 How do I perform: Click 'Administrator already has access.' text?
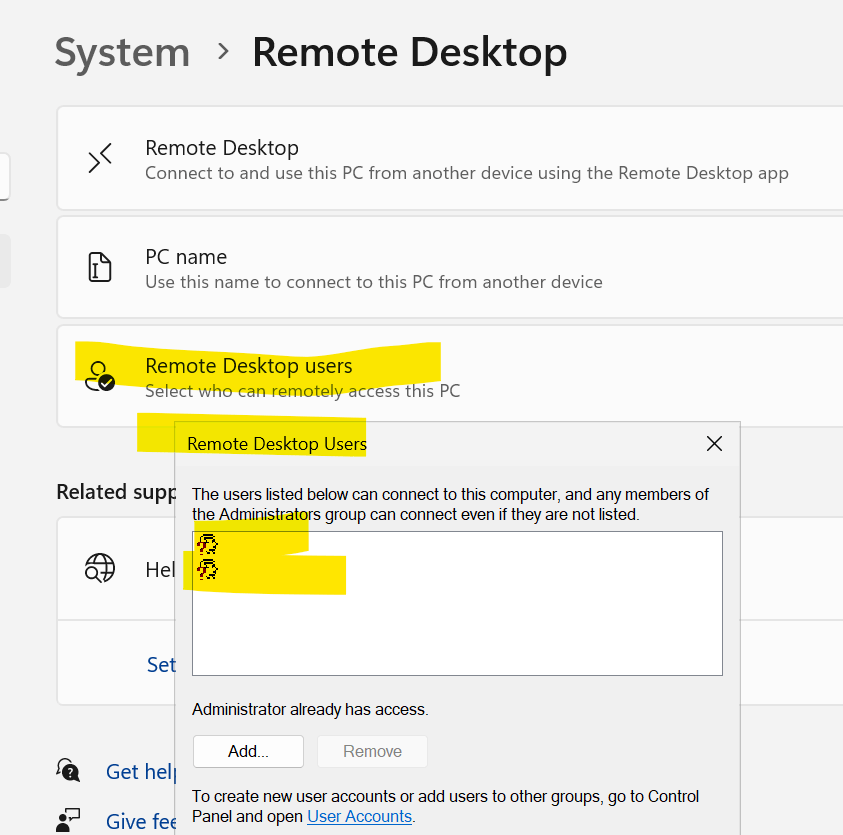tap(310, 710)
